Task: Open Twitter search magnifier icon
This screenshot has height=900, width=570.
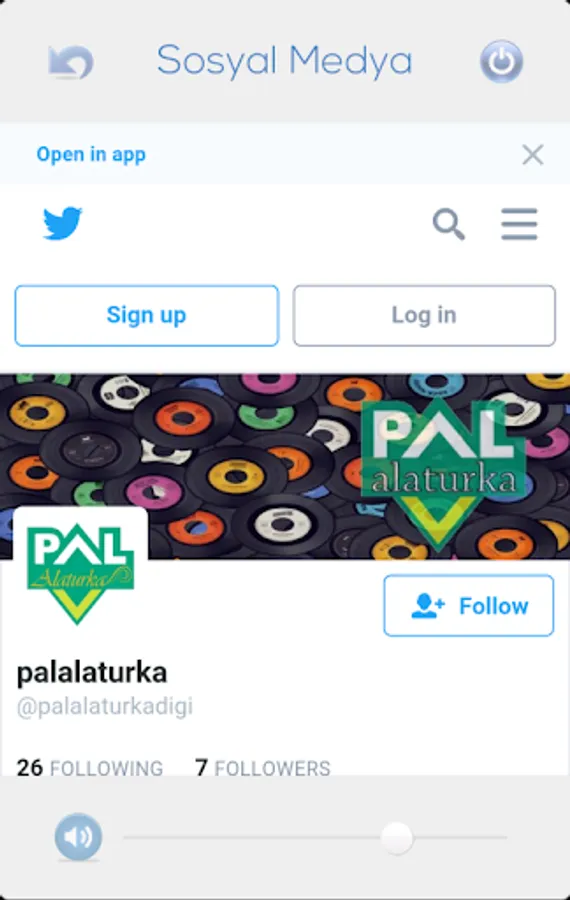Action: click(448, 224)
